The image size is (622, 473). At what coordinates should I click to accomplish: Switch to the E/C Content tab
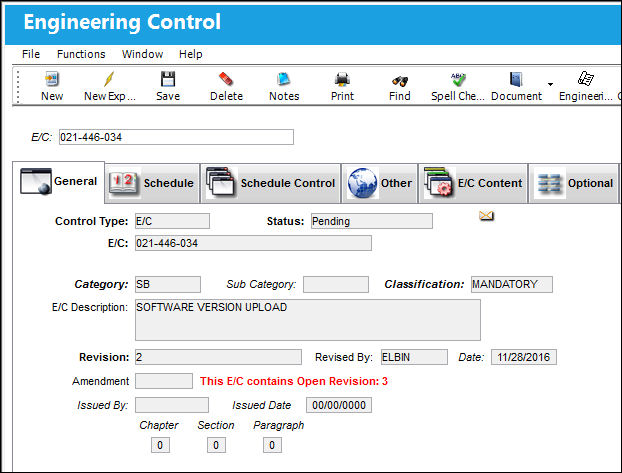[473, 183]
